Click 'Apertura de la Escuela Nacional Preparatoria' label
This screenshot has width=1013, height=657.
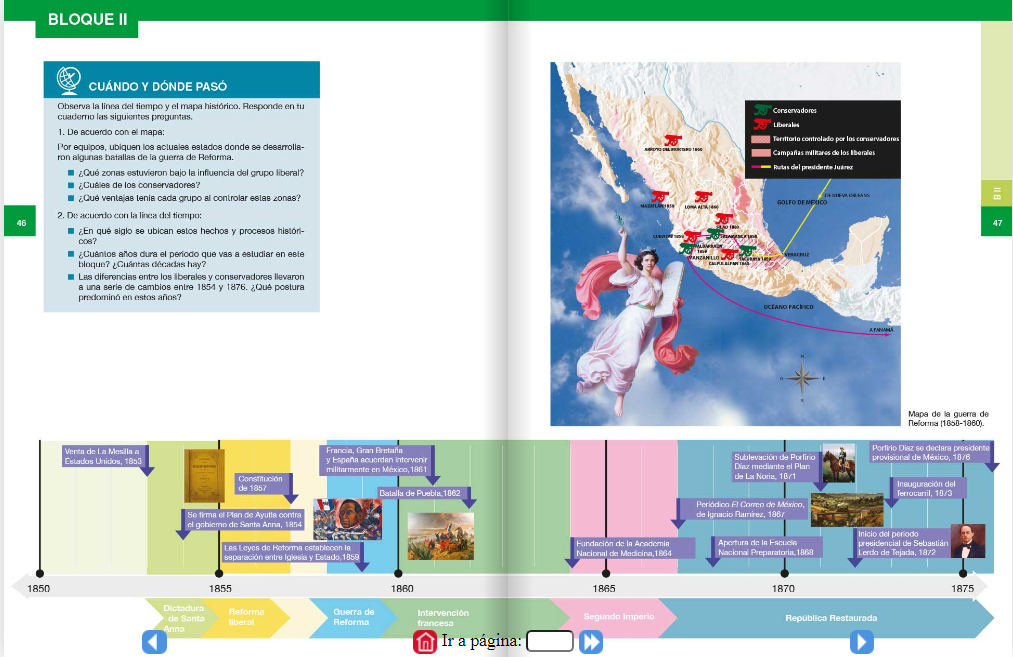767,547
